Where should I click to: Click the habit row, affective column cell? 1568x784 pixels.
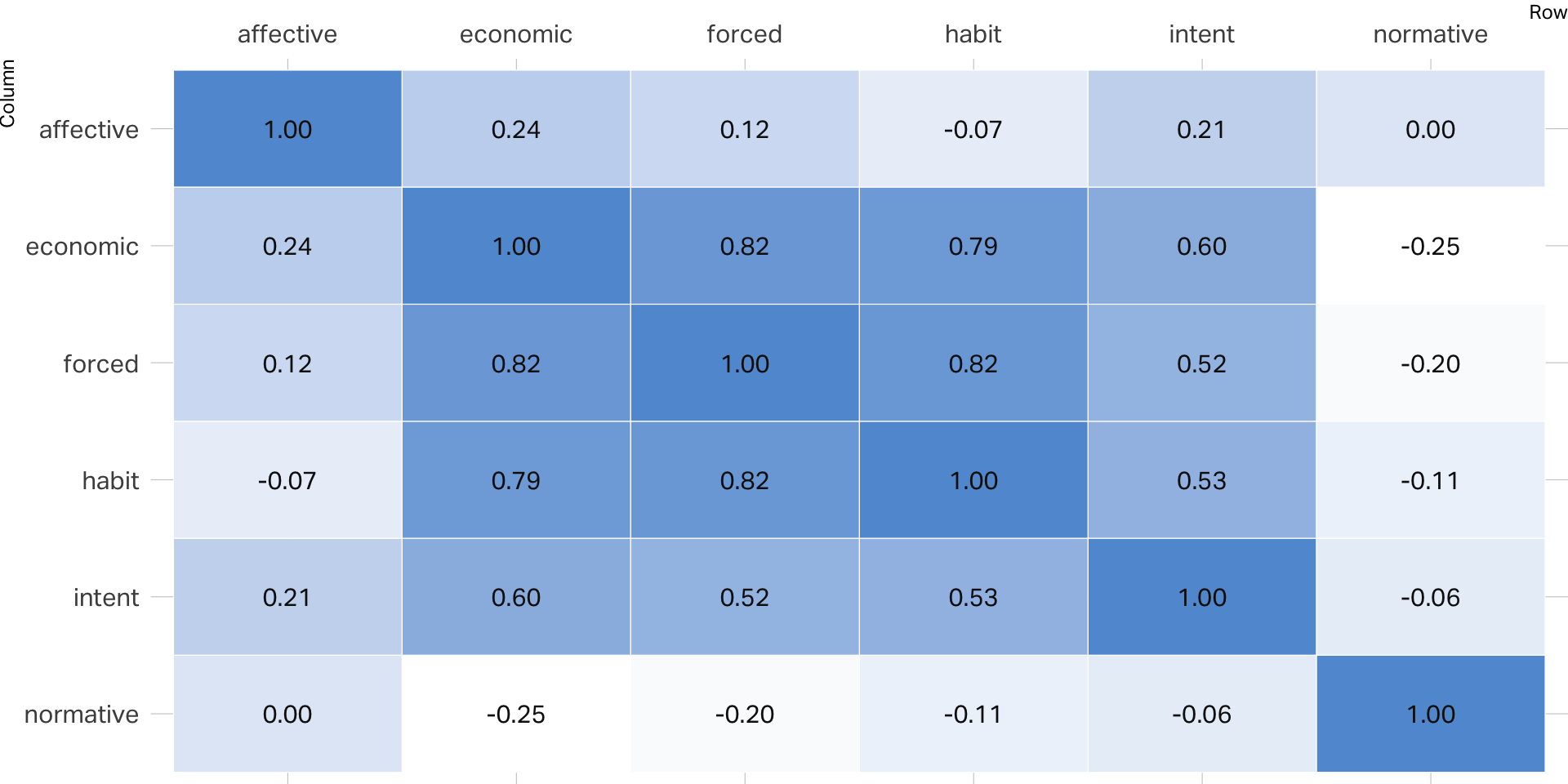(287, 480)
